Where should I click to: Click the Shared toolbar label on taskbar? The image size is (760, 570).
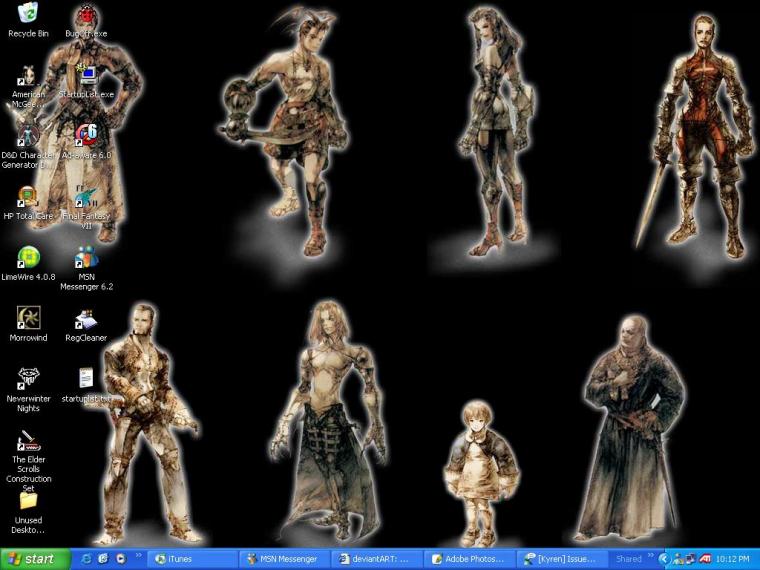pyautogui.click(x=629, y=559)
